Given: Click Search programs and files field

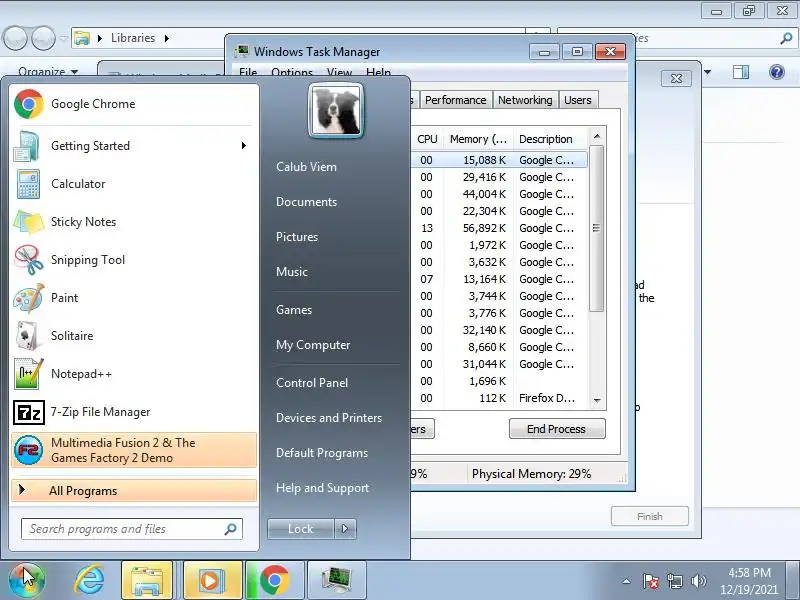Looking at the screenshot, I should coord(132,529).
